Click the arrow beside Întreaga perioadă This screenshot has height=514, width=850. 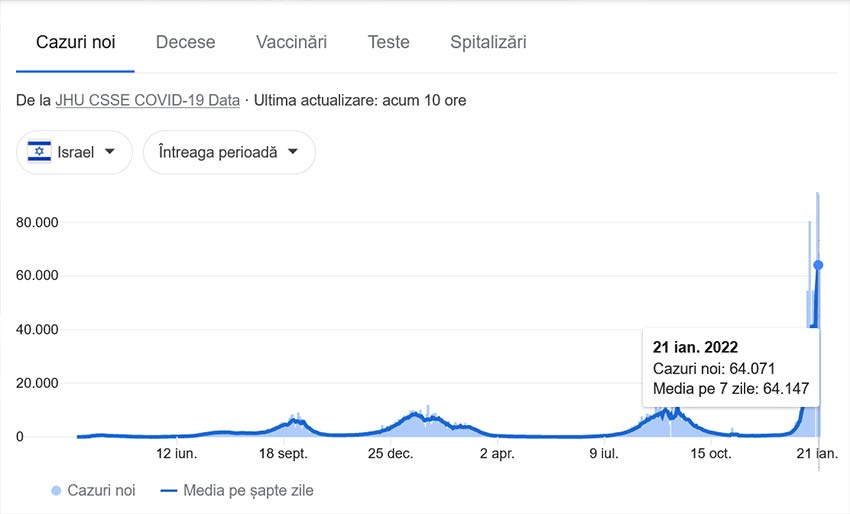pos(293,151)
